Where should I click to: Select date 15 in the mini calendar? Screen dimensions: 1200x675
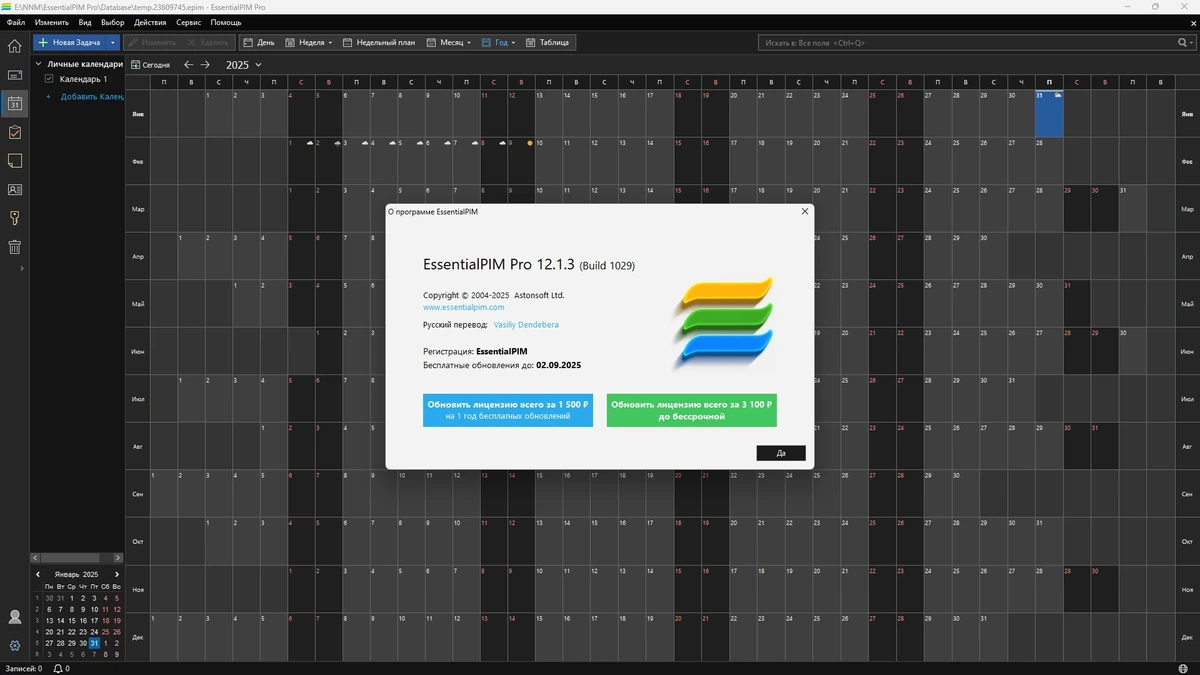72,621
